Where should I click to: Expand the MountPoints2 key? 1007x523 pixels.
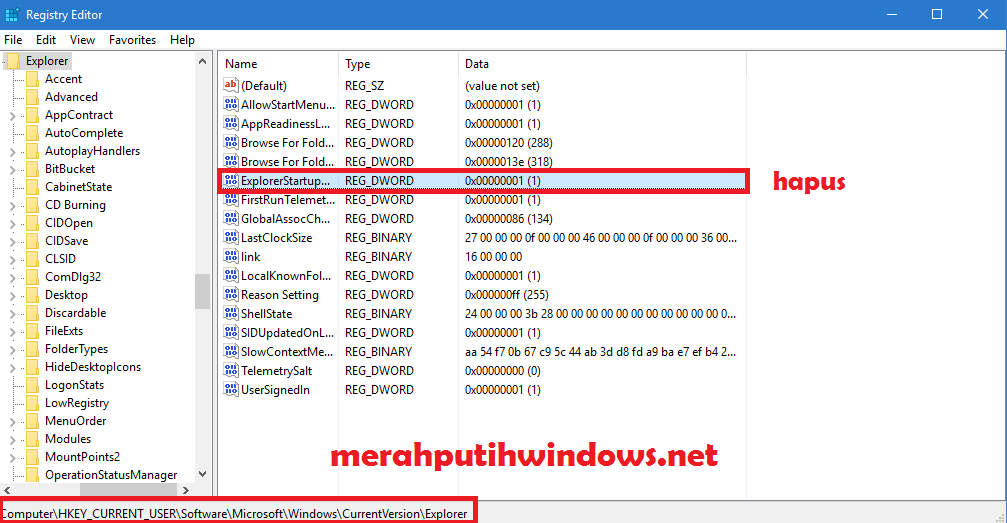[13, 458]
